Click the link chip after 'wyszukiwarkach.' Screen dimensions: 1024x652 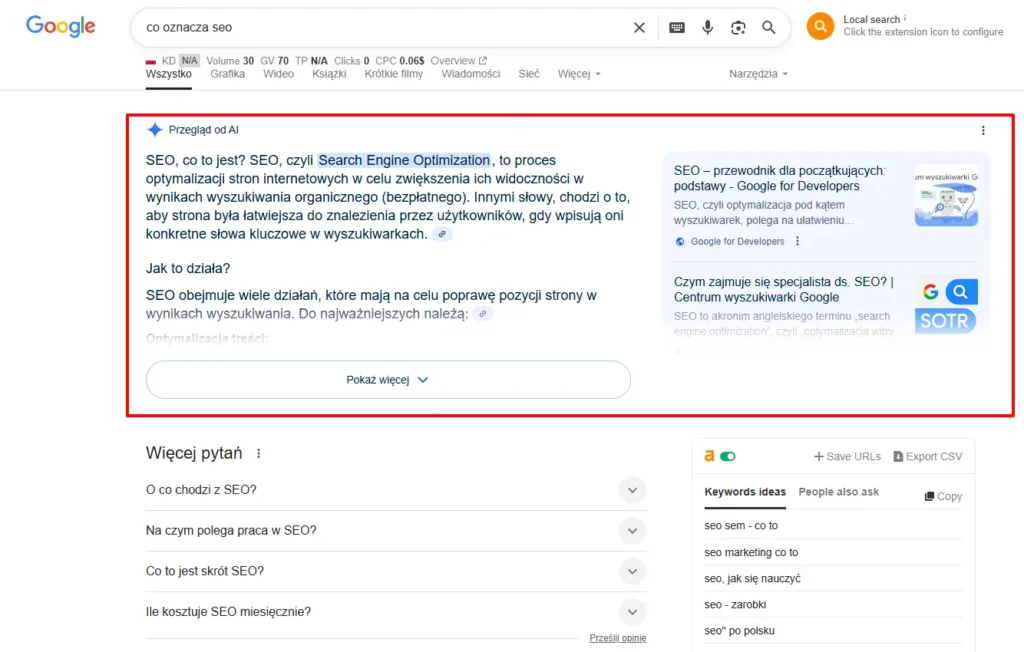click(442, 234)
